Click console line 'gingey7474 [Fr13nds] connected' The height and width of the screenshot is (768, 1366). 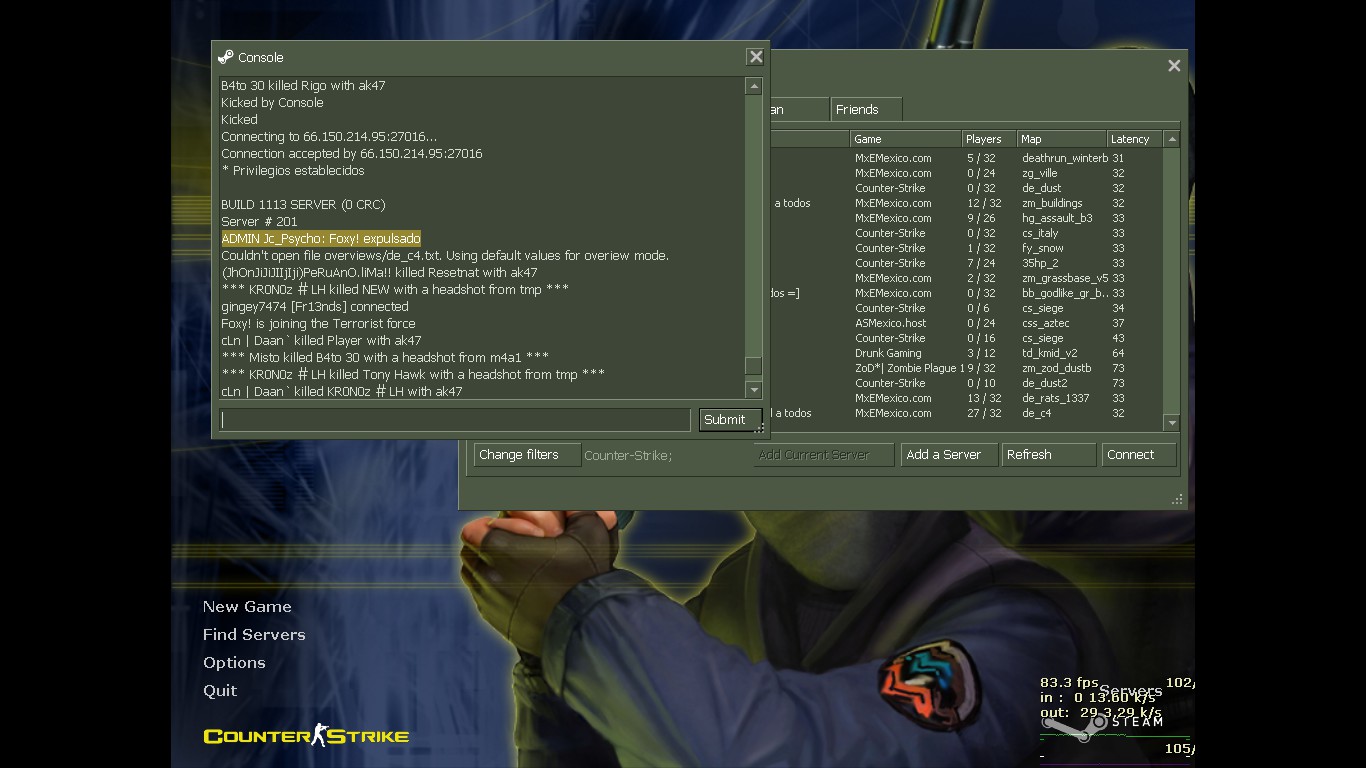coord(315,307)
